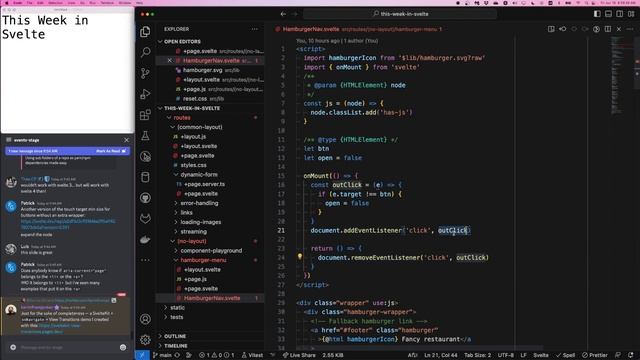
Task: Expand the loading-images folder
Action: (200, 222)
